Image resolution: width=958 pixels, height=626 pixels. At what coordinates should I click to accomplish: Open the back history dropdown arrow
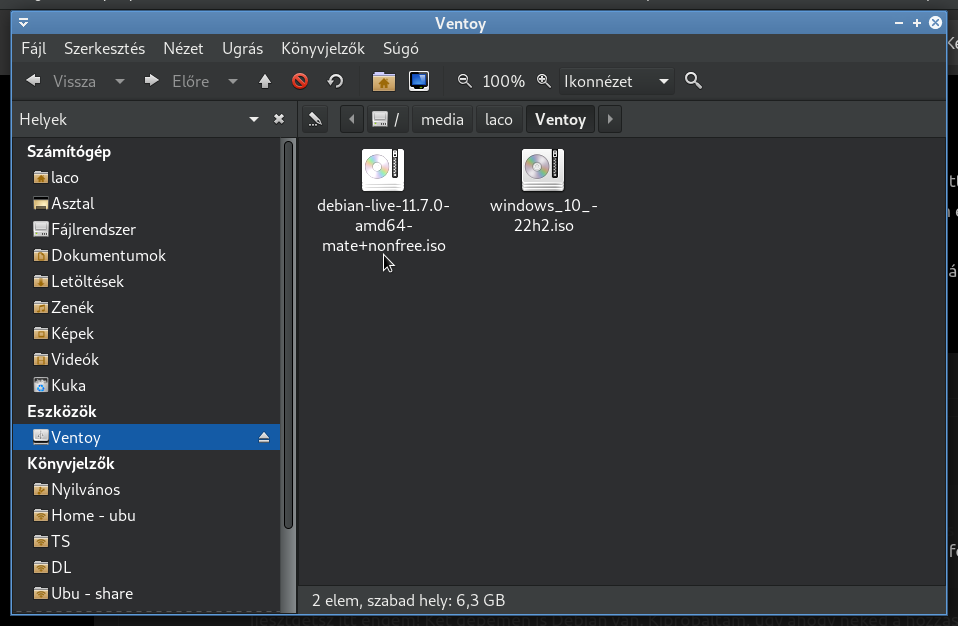point(120,81)
